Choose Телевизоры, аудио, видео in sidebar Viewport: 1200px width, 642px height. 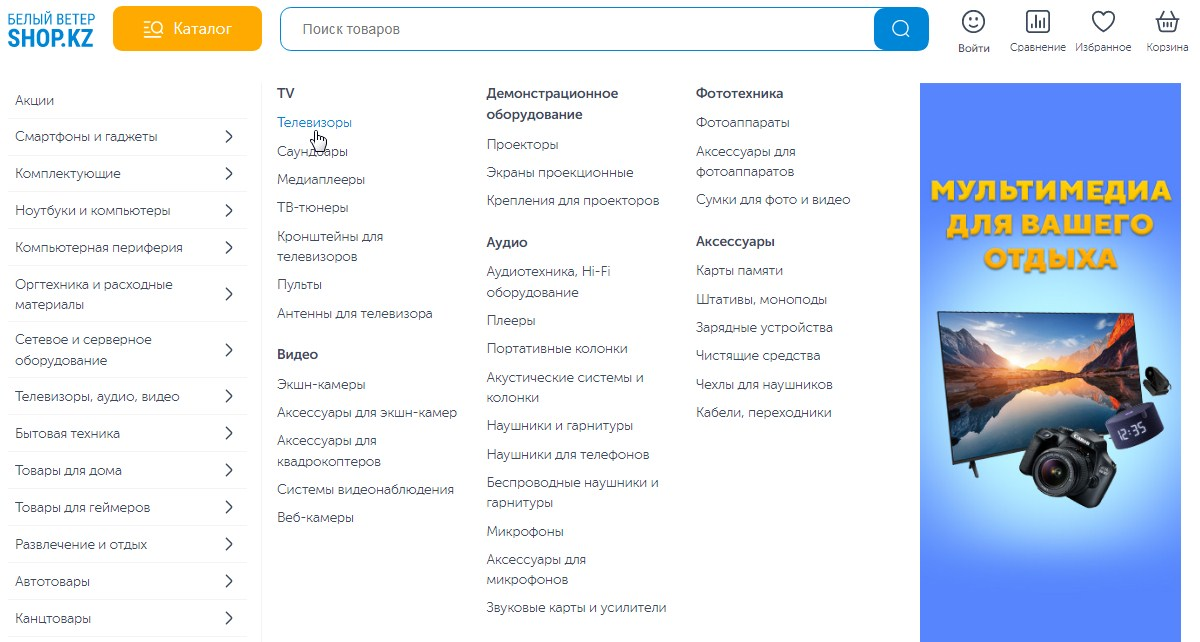97,397
